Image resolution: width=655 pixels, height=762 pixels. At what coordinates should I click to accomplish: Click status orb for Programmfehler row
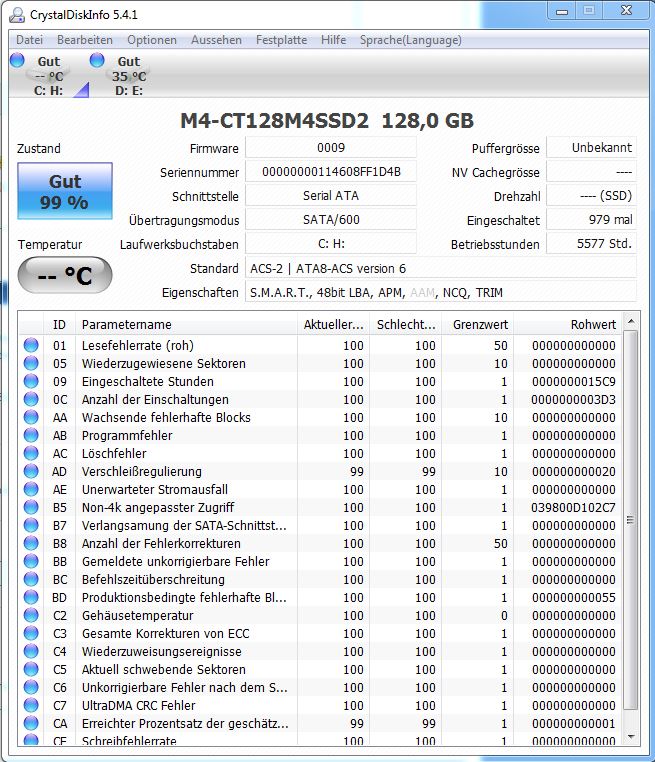pos(31,435)
